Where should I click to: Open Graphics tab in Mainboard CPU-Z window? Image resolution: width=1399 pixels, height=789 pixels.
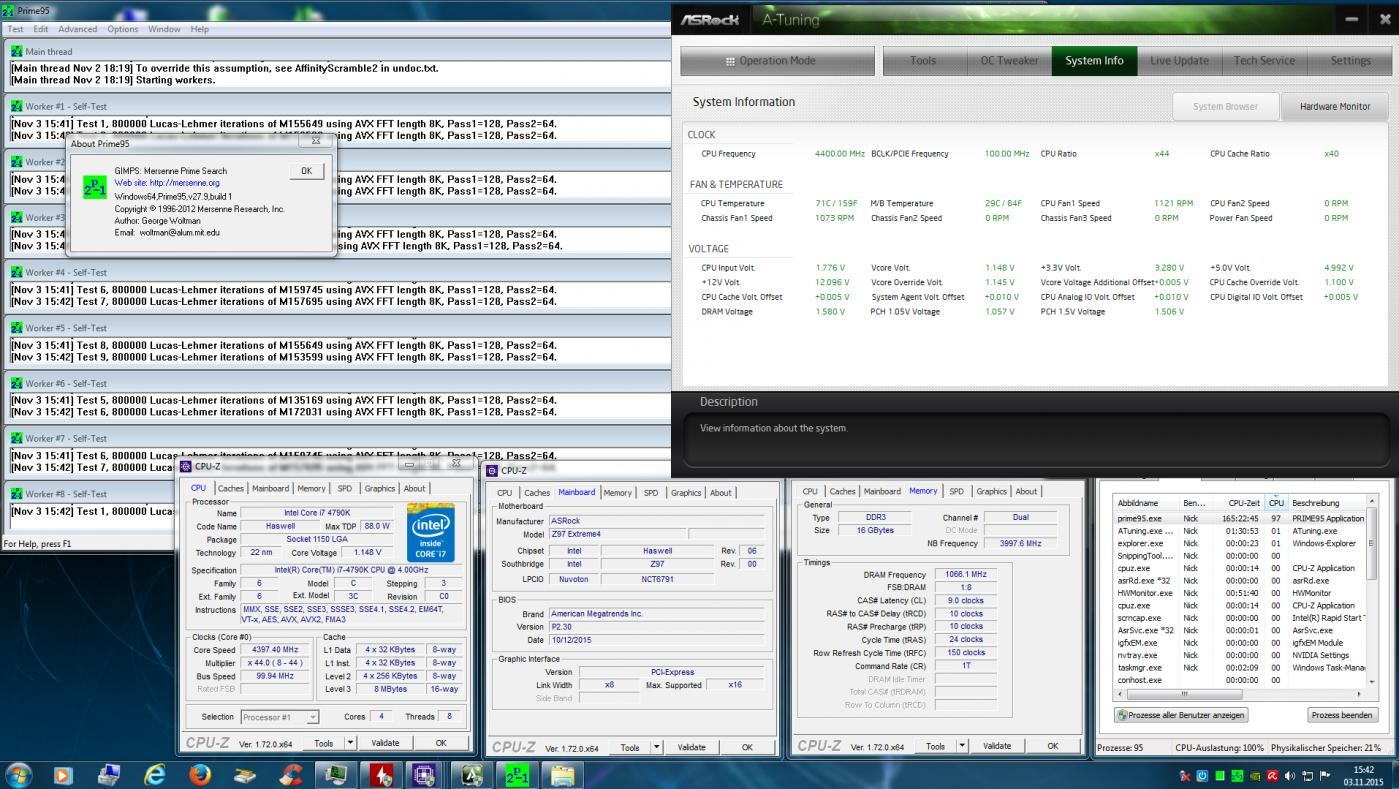coord(686,492)
